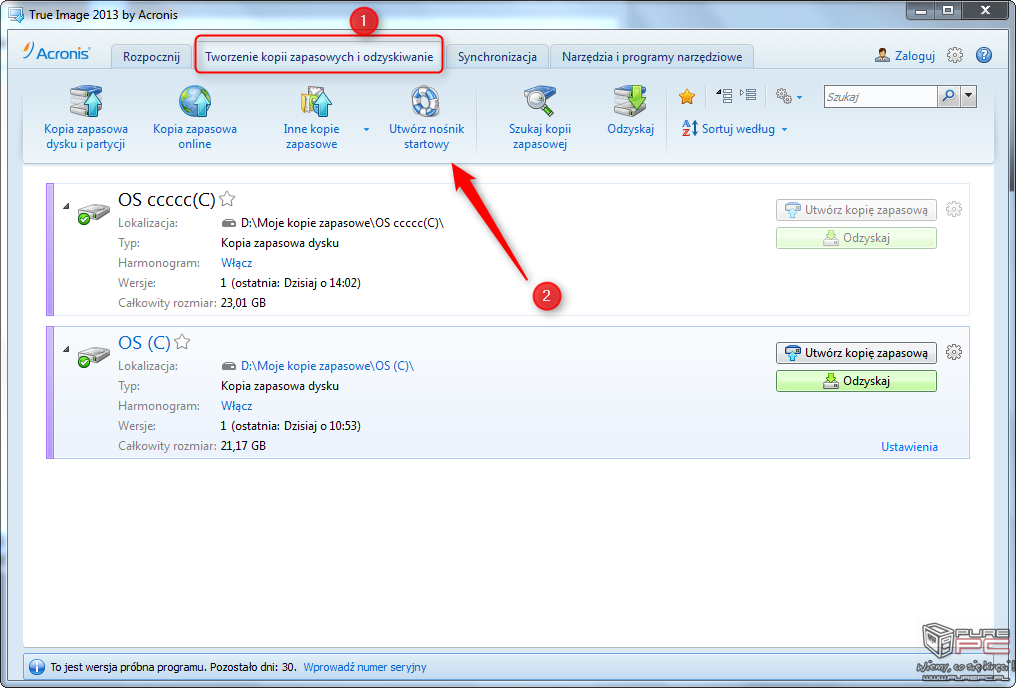Click the Acronis logo
The height and width of the screenshot is (688, 1016).
[x=56, y=52]
